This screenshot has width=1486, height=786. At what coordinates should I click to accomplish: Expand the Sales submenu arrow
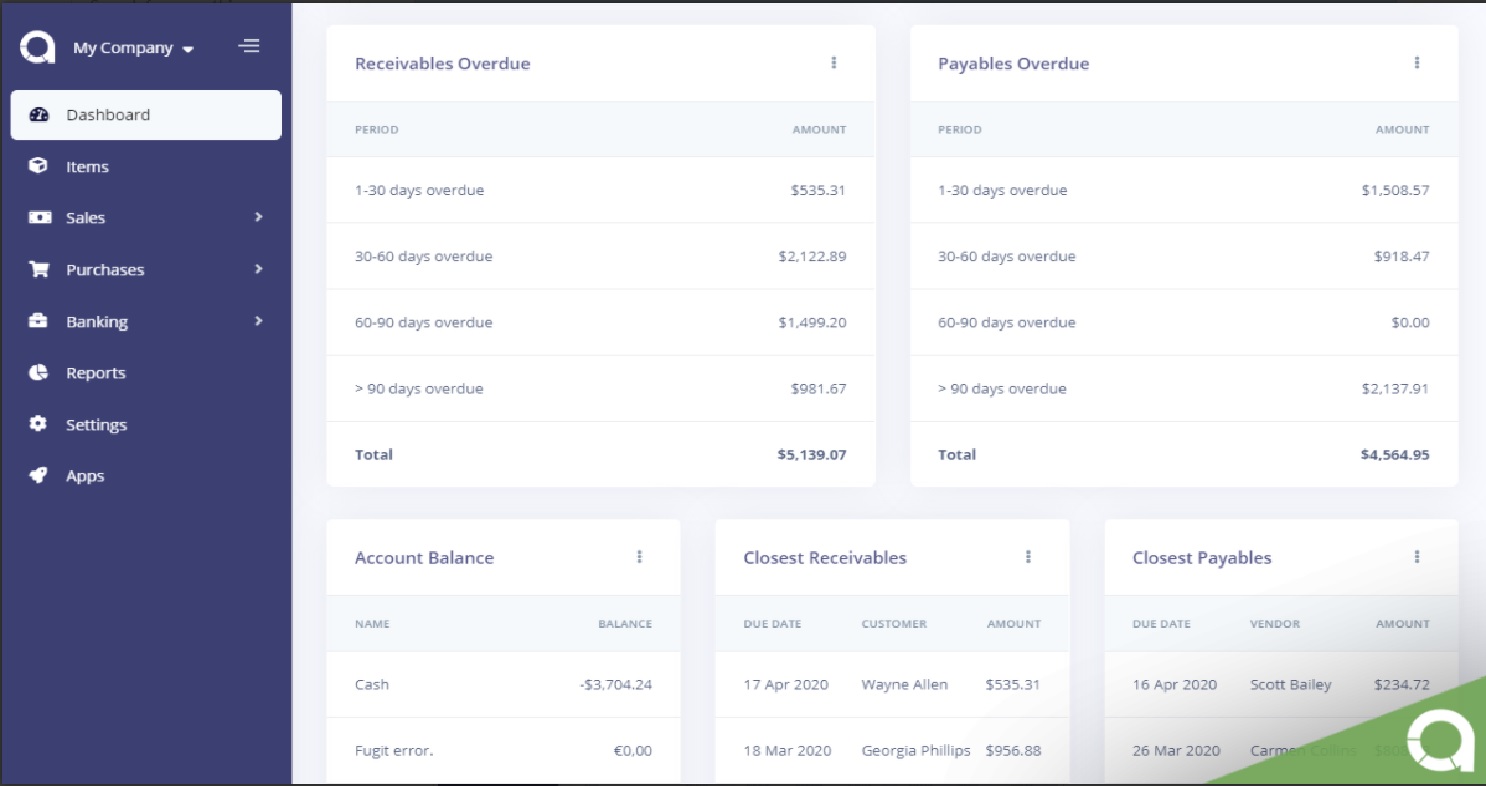(x=258, y=217)
